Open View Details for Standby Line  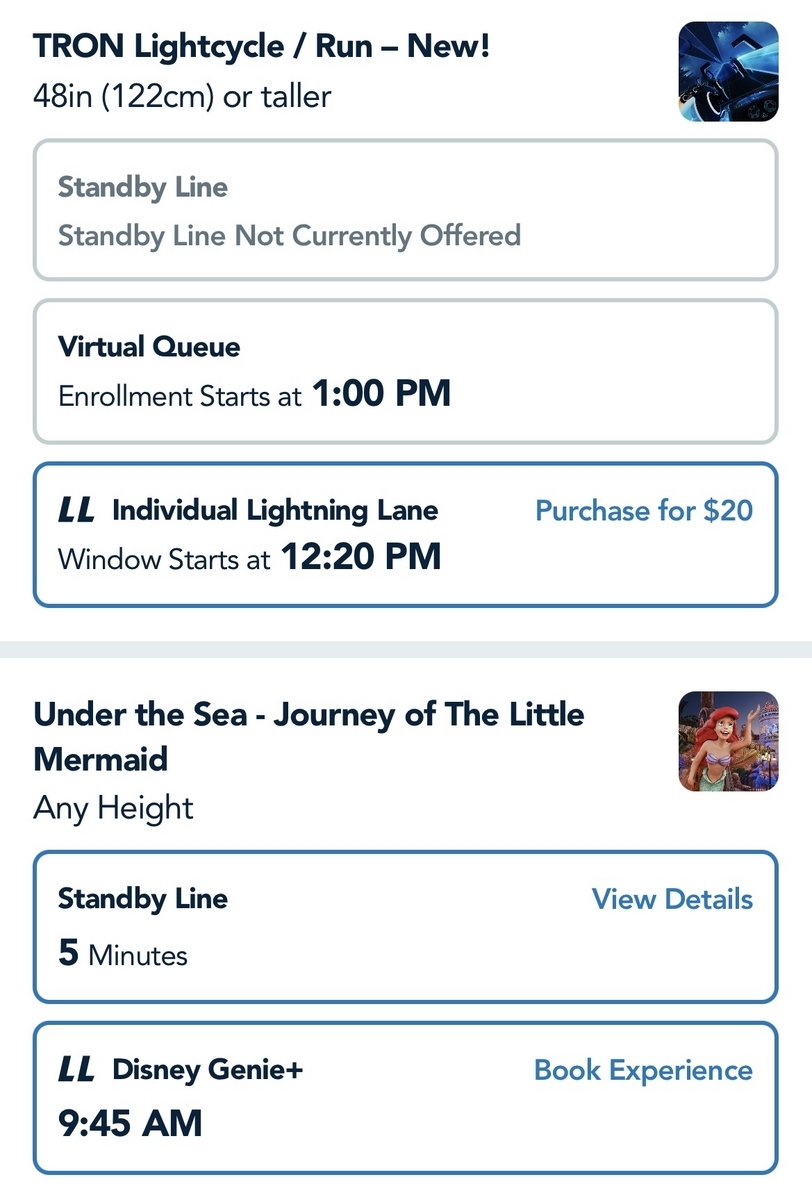(672, 898)
